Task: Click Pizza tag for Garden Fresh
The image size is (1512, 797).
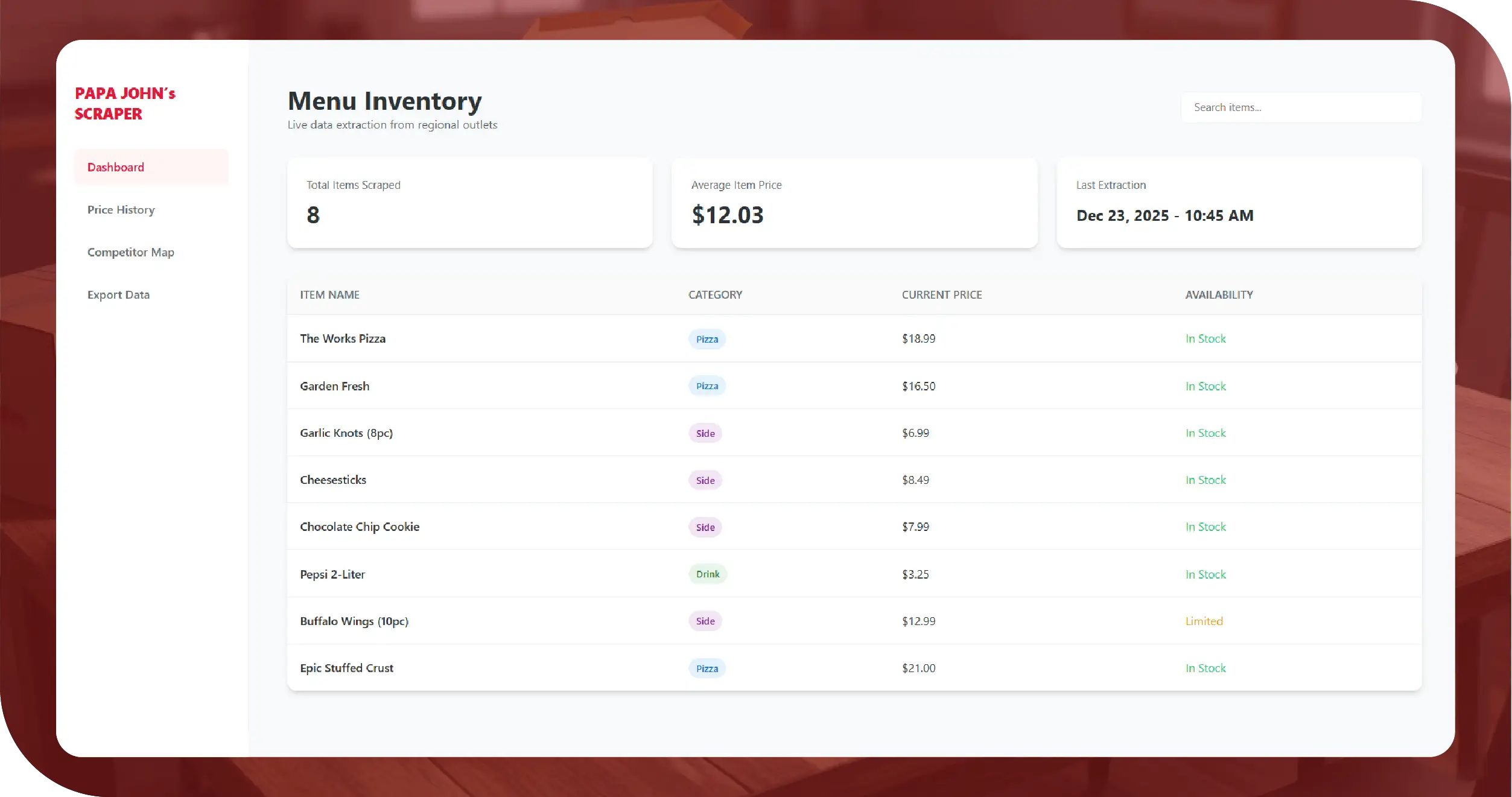Action: tap(707, 386)
